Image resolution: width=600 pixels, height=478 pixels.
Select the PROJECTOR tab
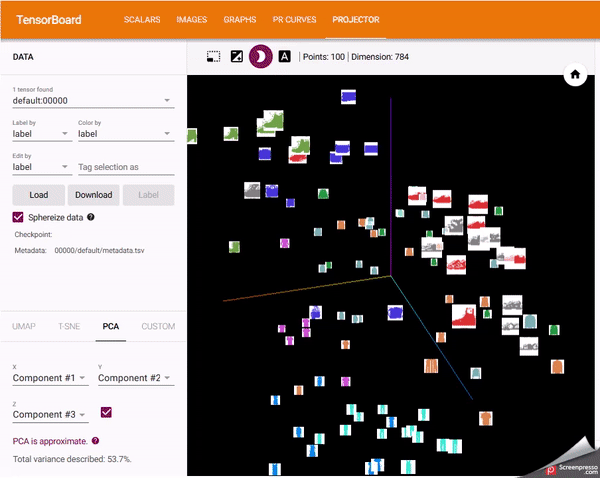click(356, 20)
